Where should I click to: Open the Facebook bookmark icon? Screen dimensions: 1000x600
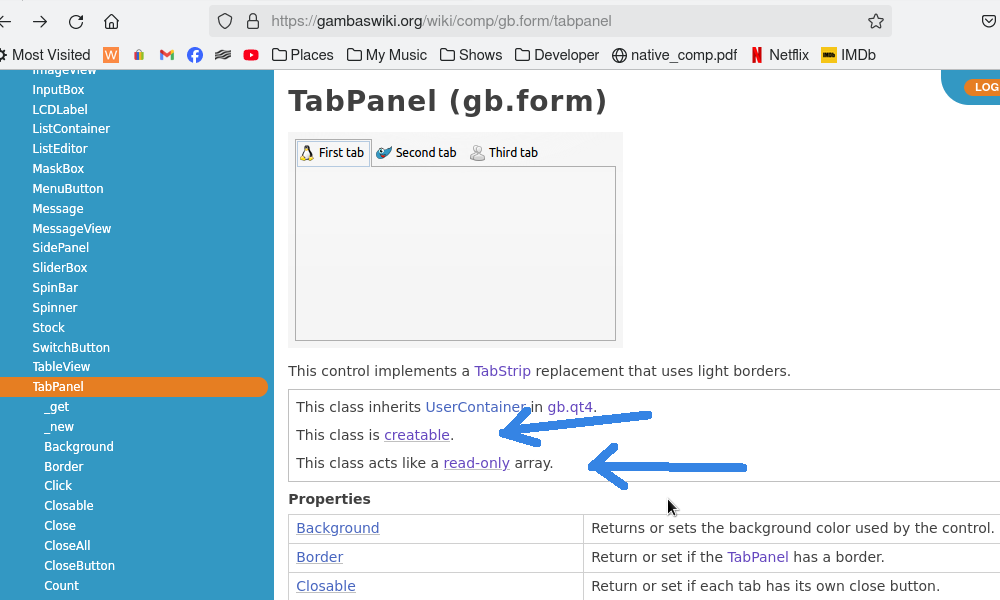[x=194, y=55]
